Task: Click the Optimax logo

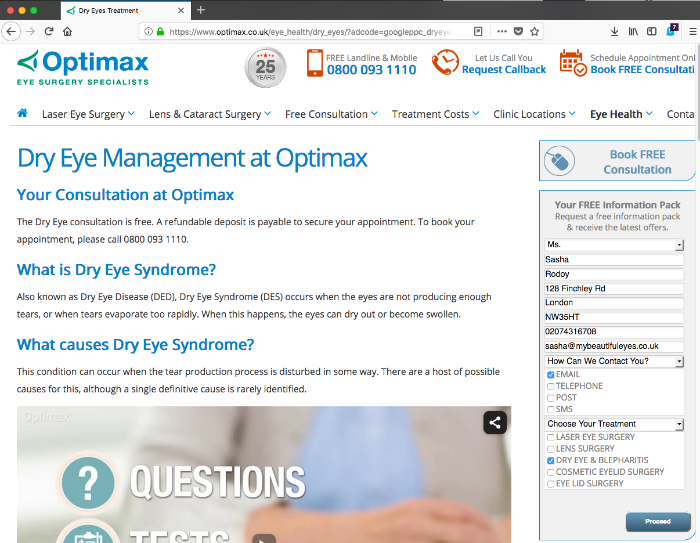Action: pos(83,67)
